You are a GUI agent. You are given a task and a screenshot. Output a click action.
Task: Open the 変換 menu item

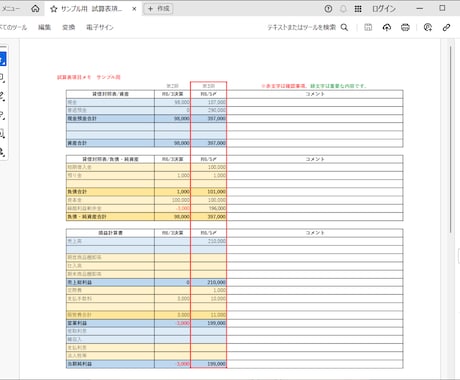[68, 27]
